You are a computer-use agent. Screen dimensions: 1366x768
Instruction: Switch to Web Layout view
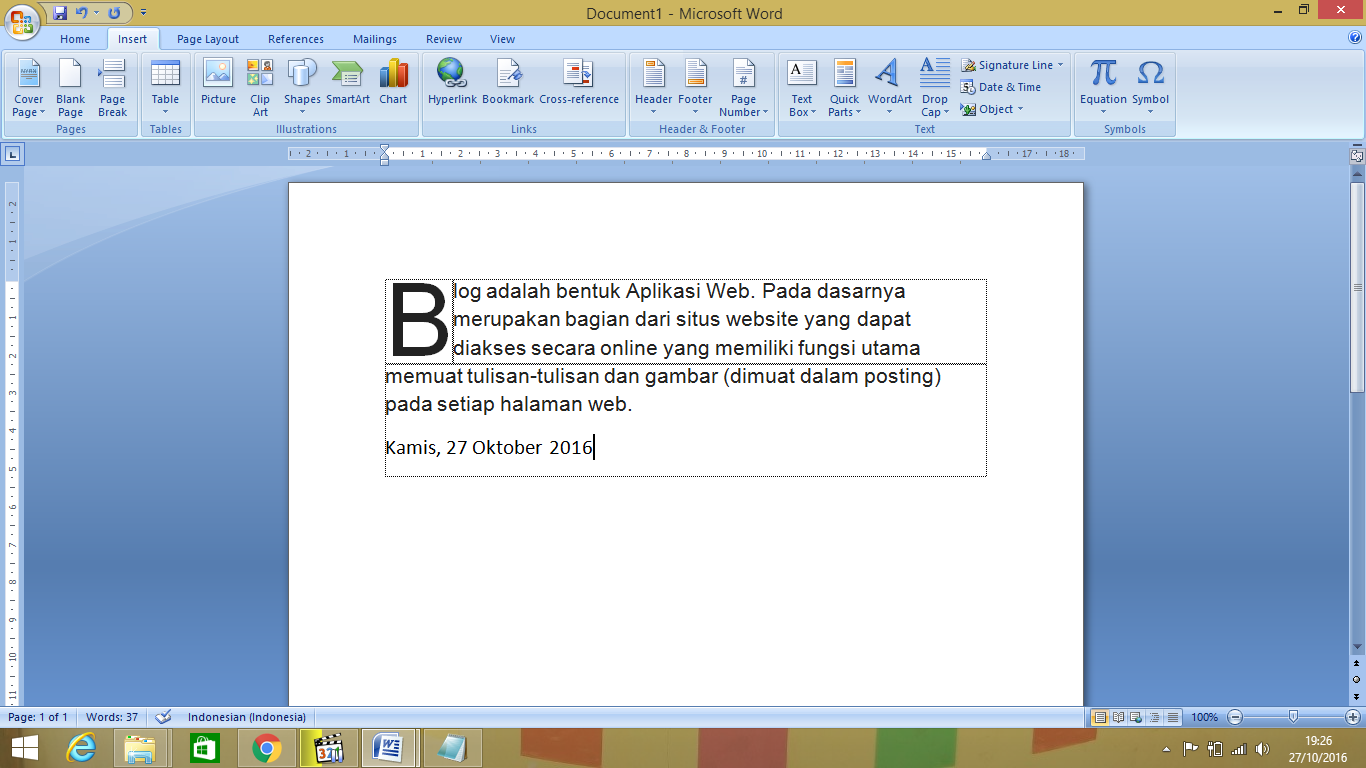point(1137,717)
